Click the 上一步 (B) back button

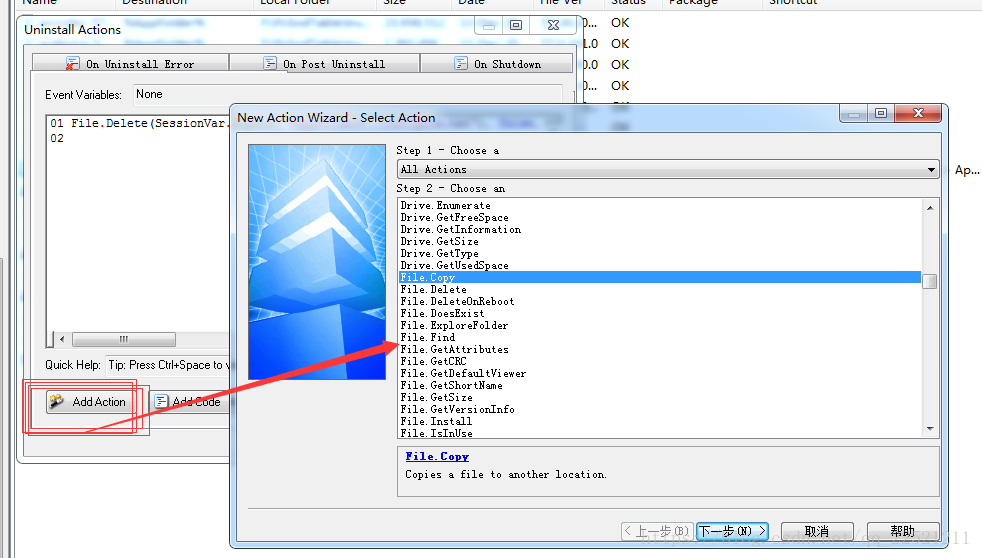tap(658, 531)
